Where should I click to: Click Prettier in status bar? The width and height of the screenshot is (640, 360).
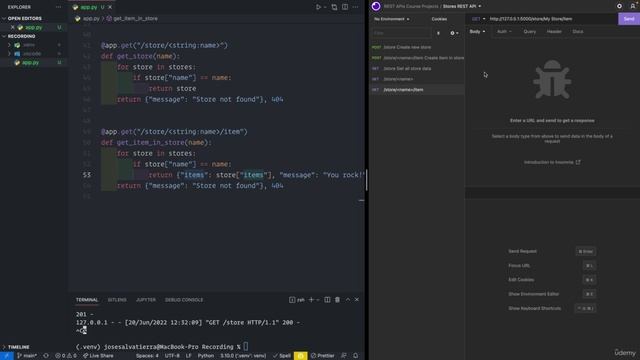[322, 356]
